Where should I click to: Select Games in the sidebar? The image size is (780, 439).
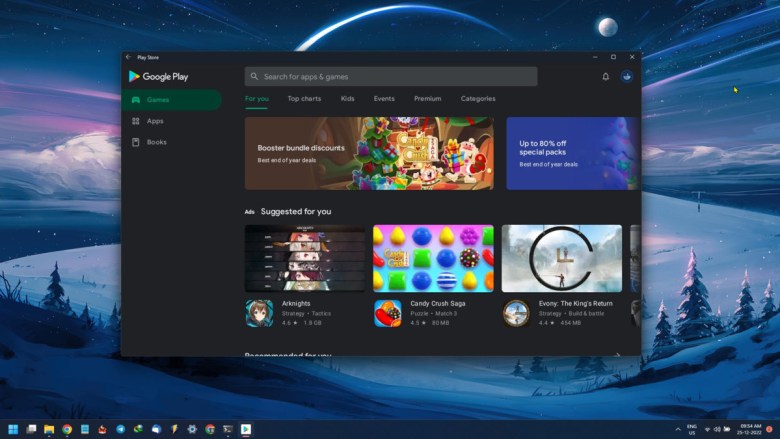click(x=172, y=100)
